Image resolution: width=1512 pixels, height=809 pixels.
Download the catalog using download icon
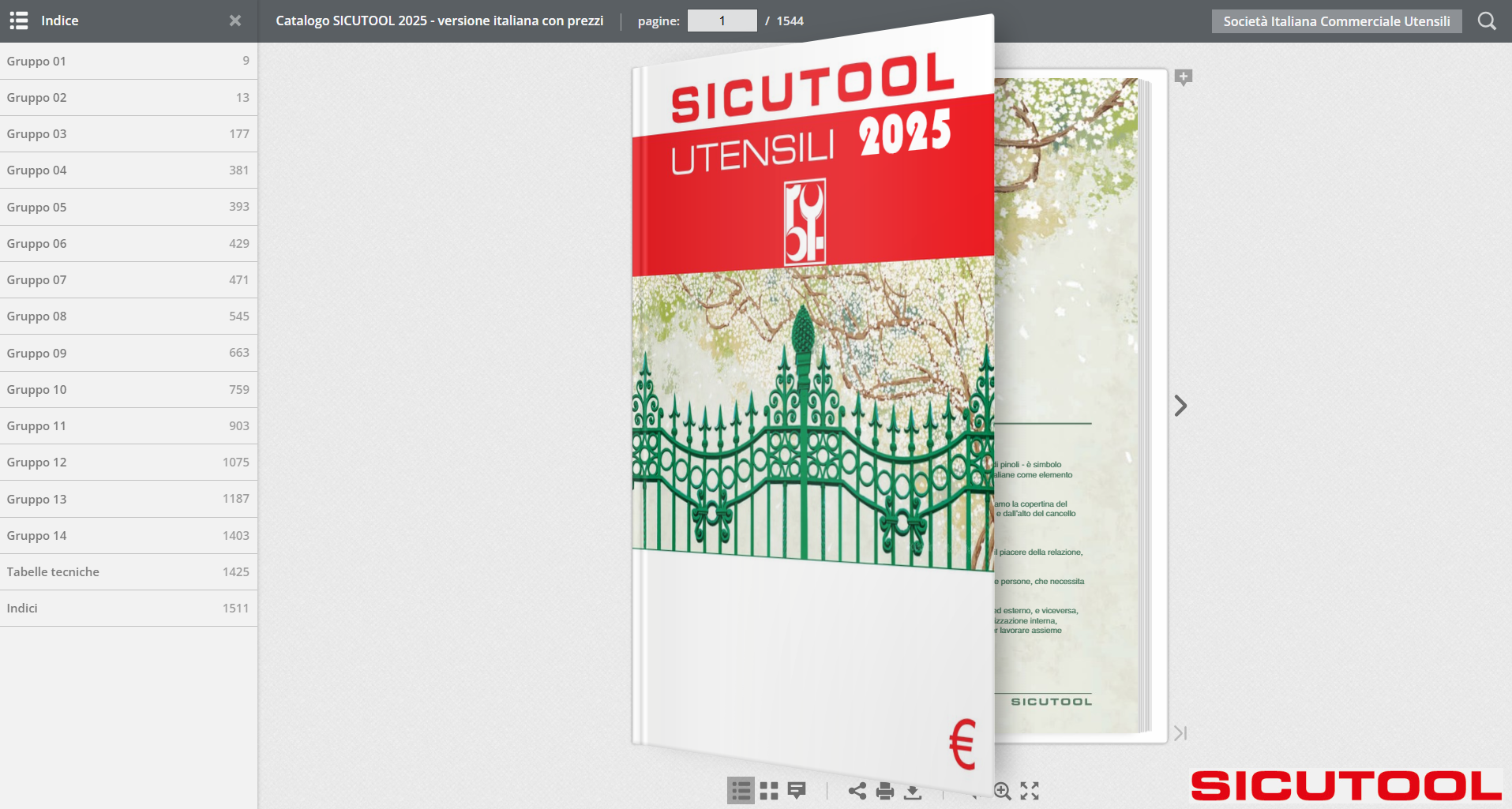[913, 790]
